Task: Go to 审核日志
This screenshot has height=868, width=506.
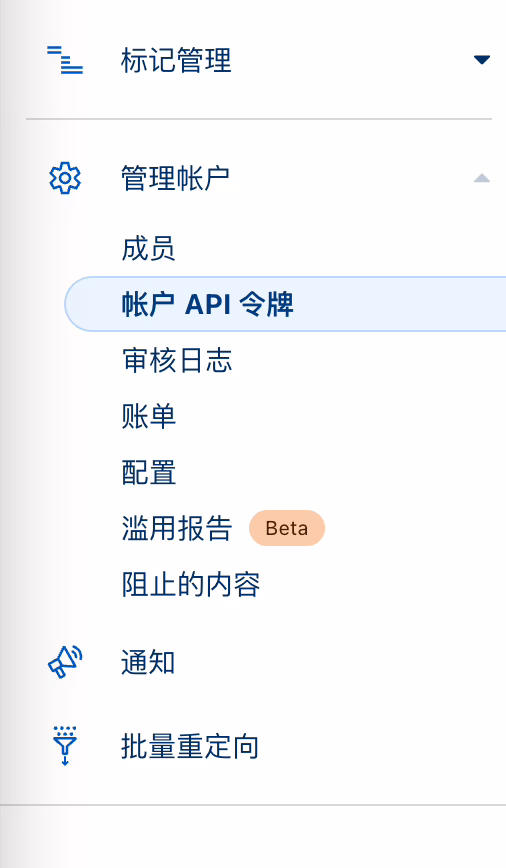Action: (177, 360)
